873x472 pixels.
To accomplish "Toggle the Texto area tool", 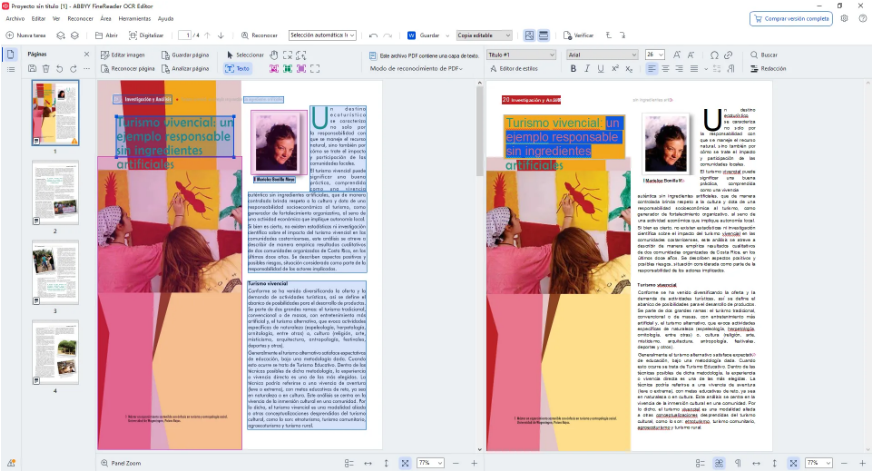I will pos(238,69).
